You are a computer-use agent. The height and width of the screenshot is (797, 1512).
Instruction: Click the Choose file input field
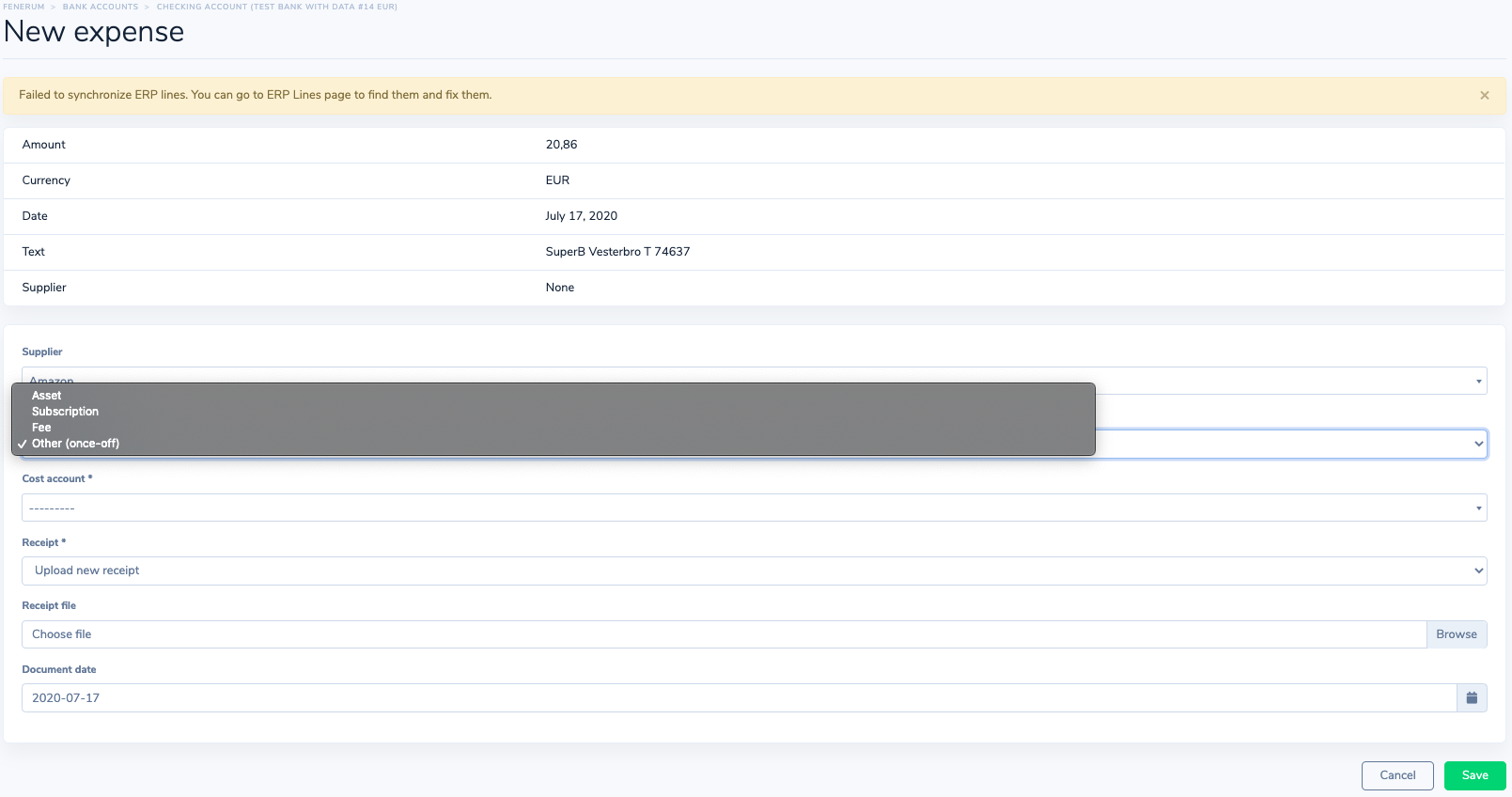(724, 634)
